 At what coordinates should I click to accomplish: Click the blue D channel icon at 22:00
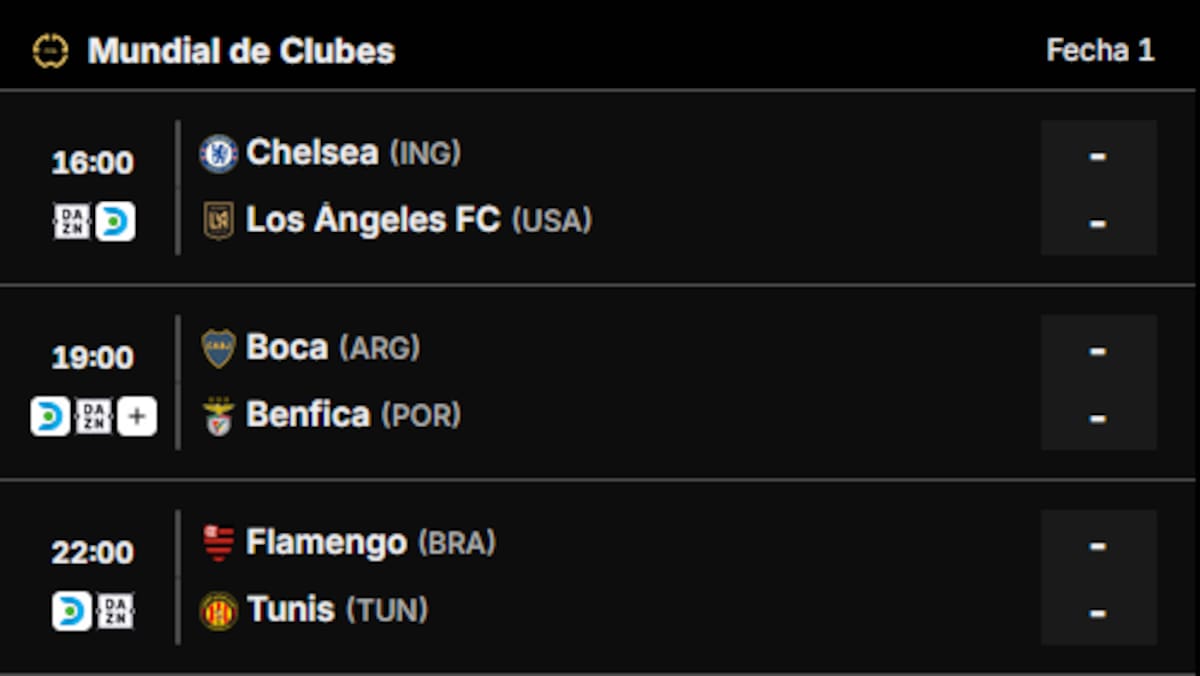[x=72, y=611]
